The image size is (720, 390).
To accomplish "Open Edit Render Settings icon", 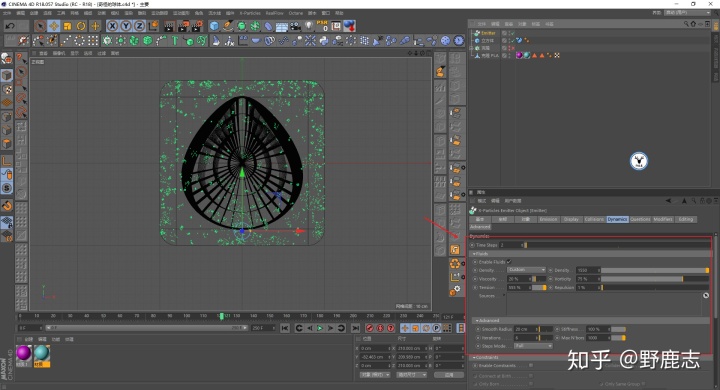I will [197, 26].
